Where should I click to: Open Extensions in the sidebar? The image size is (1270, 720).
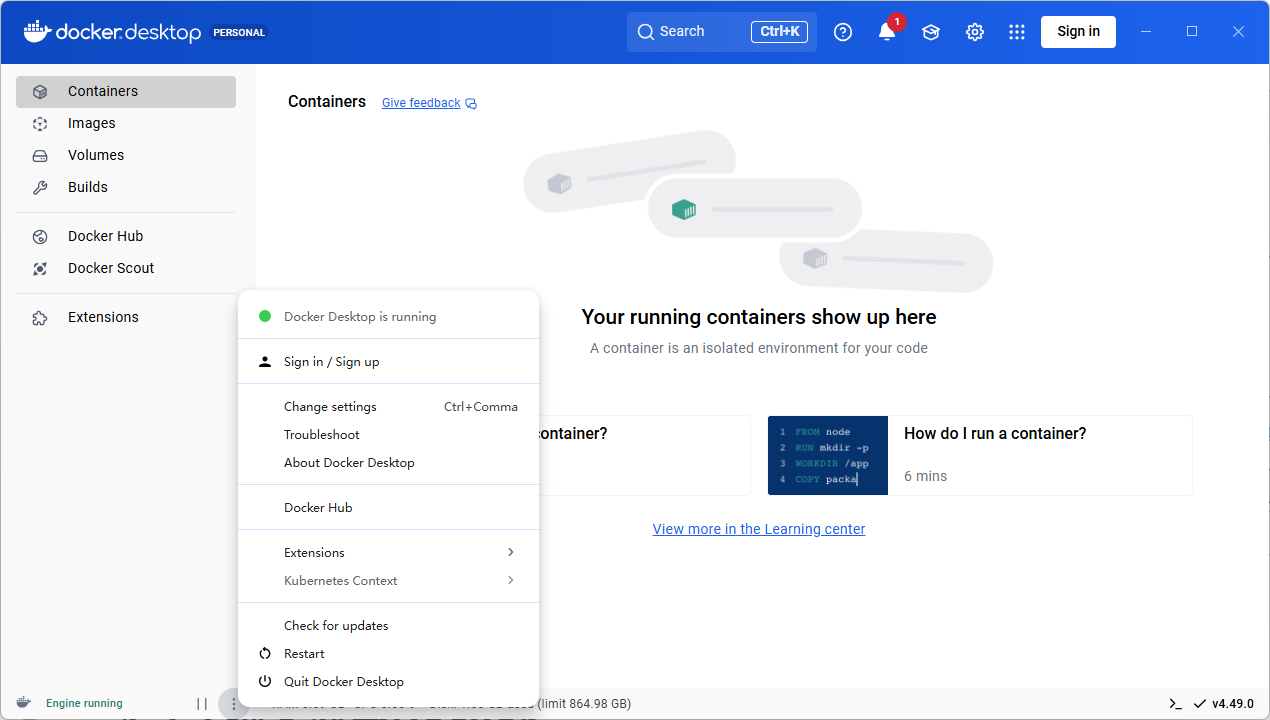pos(126,317)
